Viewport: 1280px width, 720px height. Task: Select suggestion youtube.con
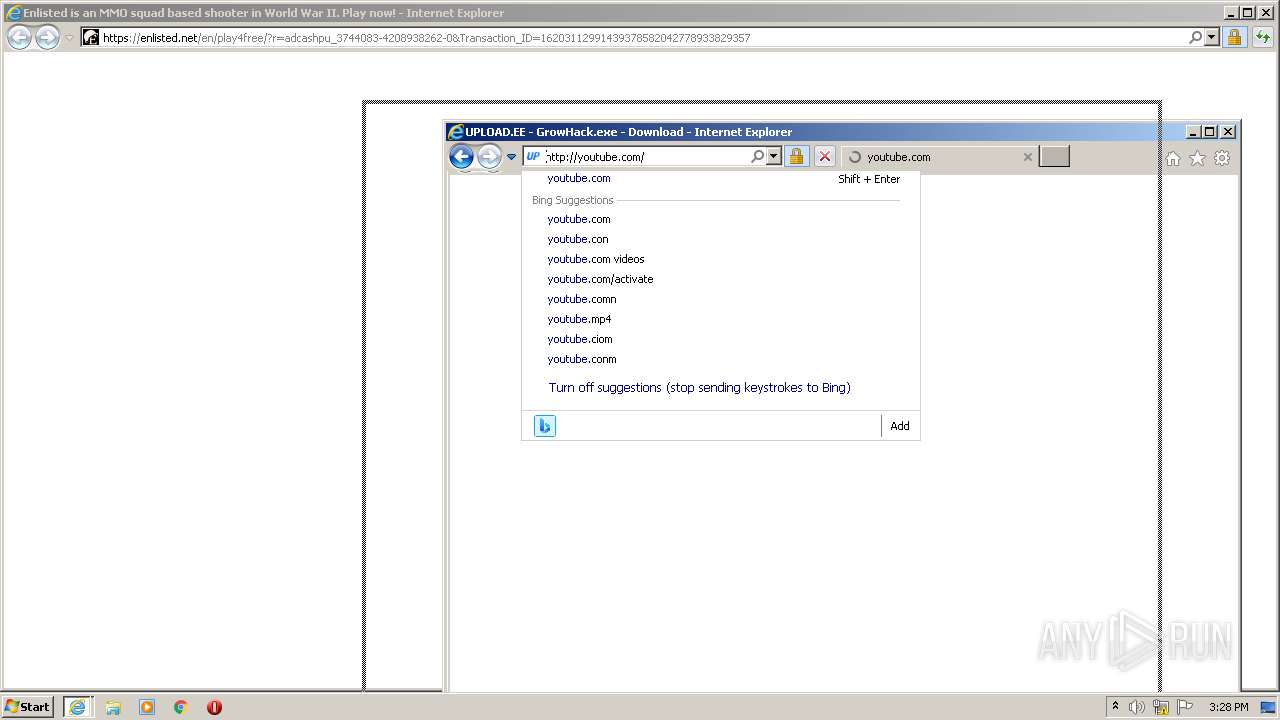point(720,239)
